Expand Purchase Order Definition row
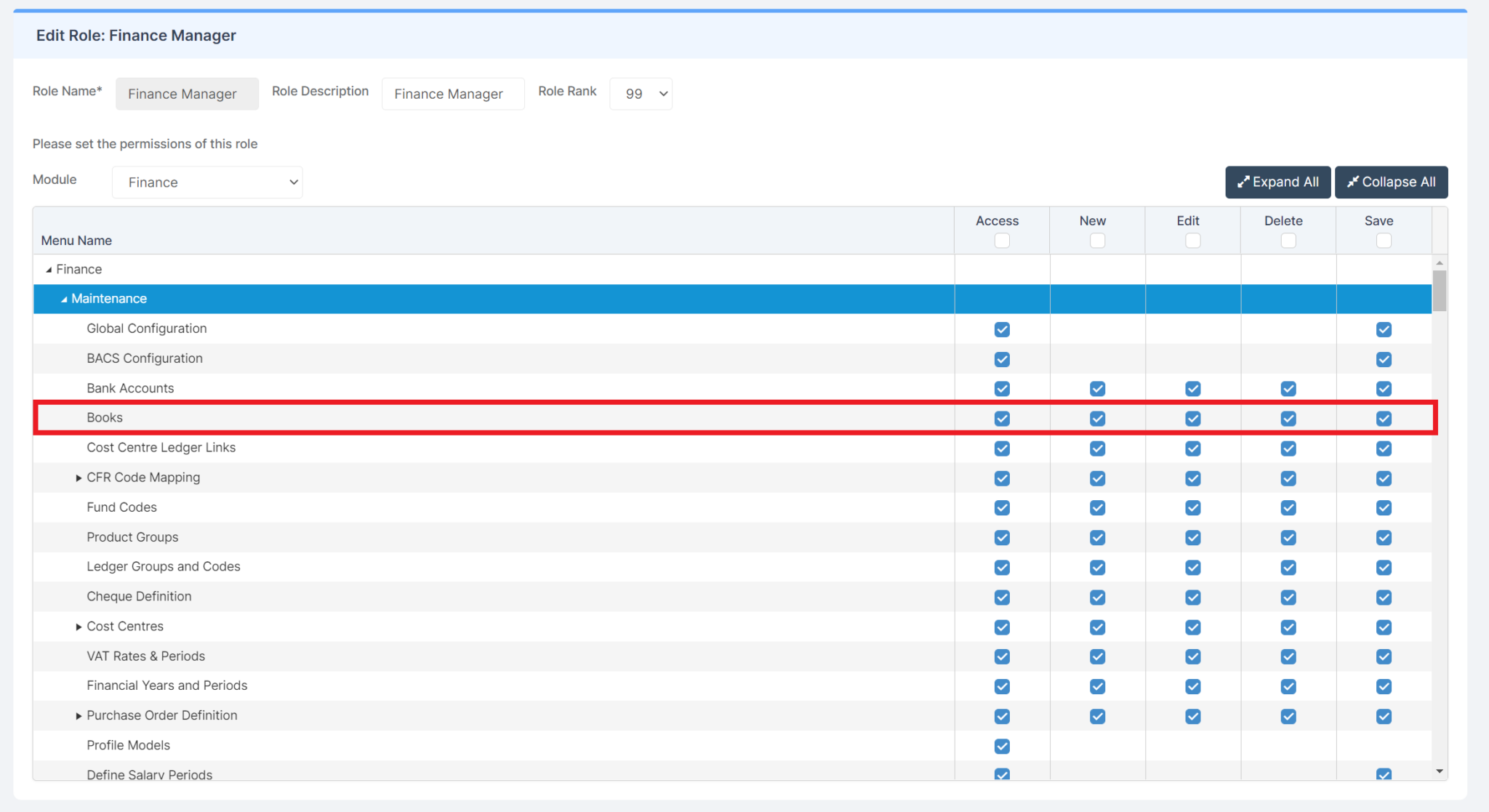Image resolution: width=1489 pixels, height=812 pixels. [79, 715]
